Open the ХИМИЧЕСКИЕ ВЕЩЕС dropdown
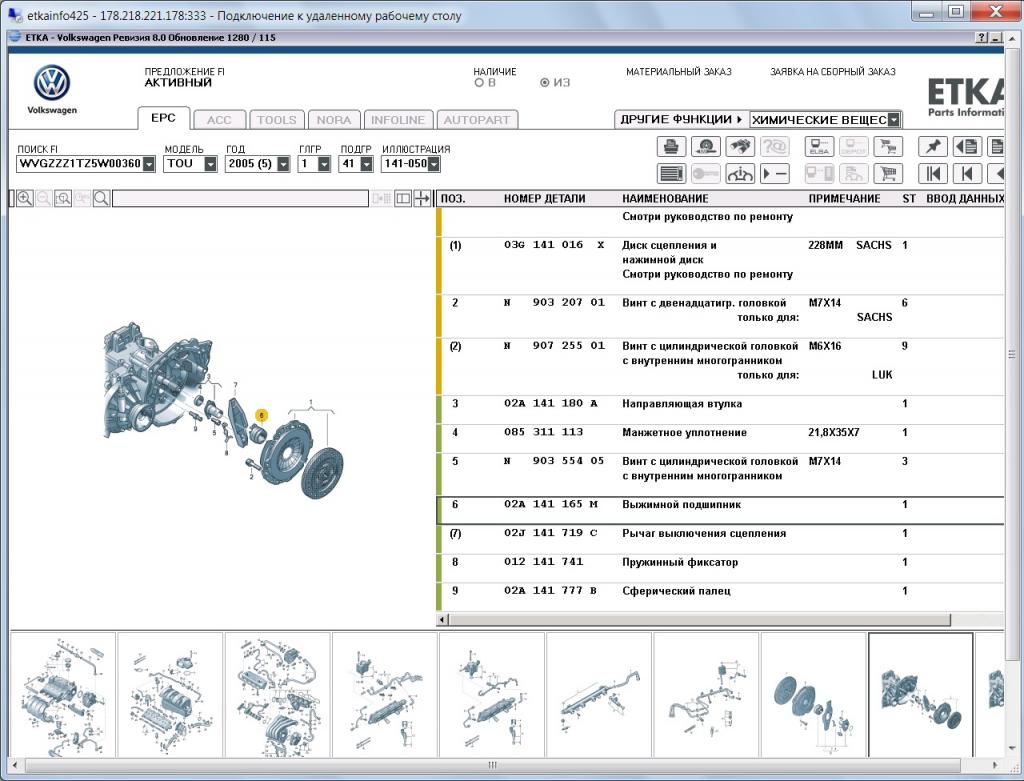This screenshot has width=1024, height=781. 894,120
